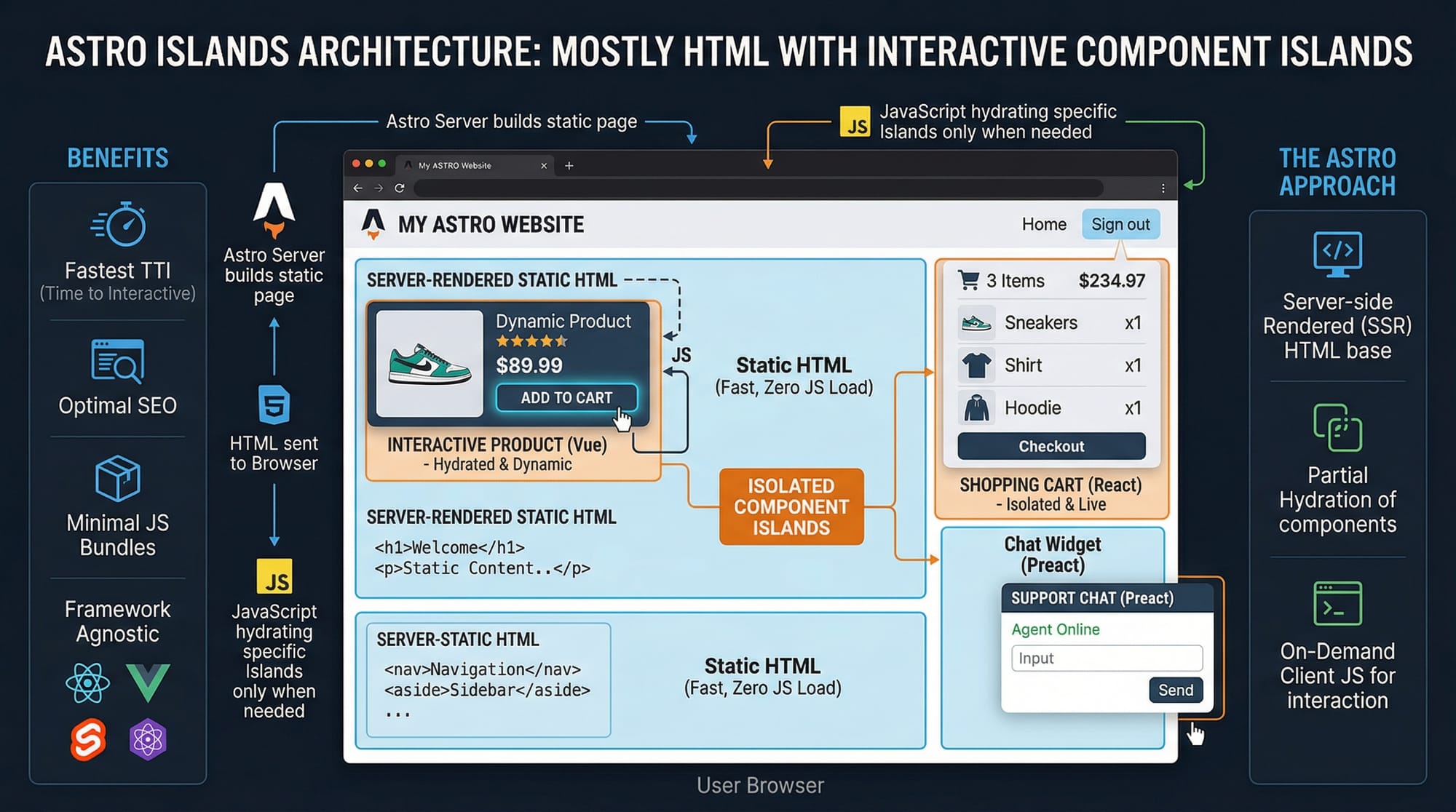Click the browser refresh icon

tap(400, 188)
